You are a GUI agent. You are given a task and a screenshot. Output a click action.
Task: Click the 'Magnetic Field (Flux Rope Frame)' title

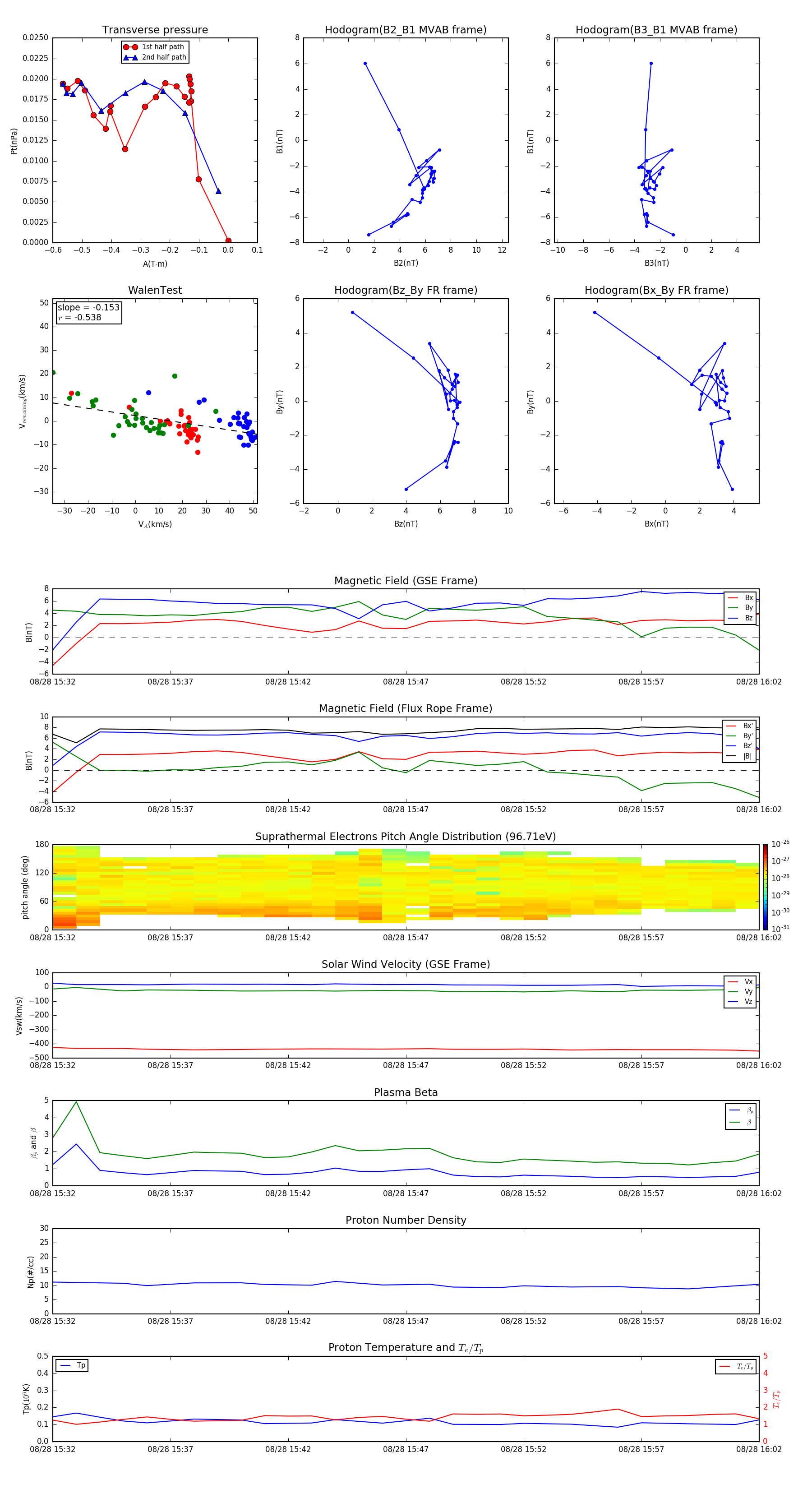click(406, 709)
